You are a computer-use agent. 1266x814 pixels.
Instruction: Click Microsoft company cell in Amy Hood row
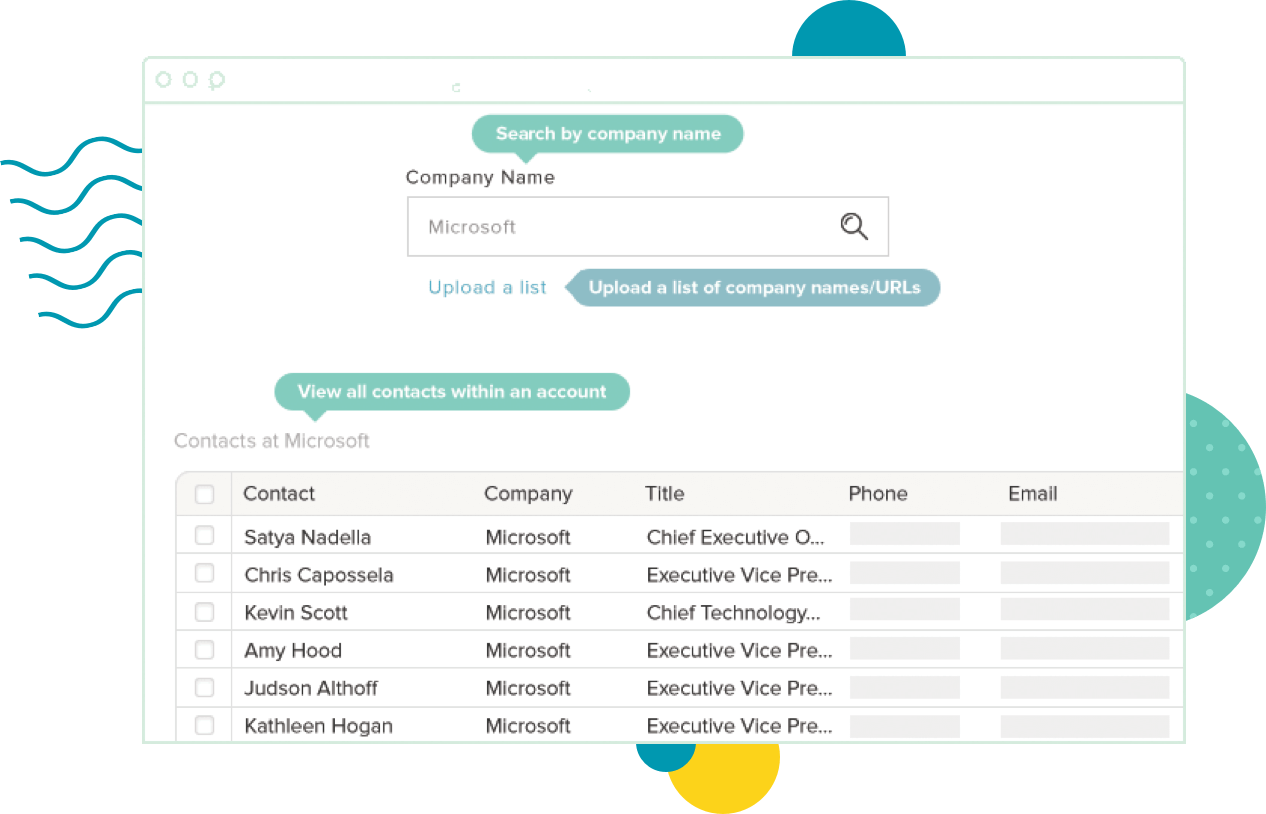click(x=528, y=651)
